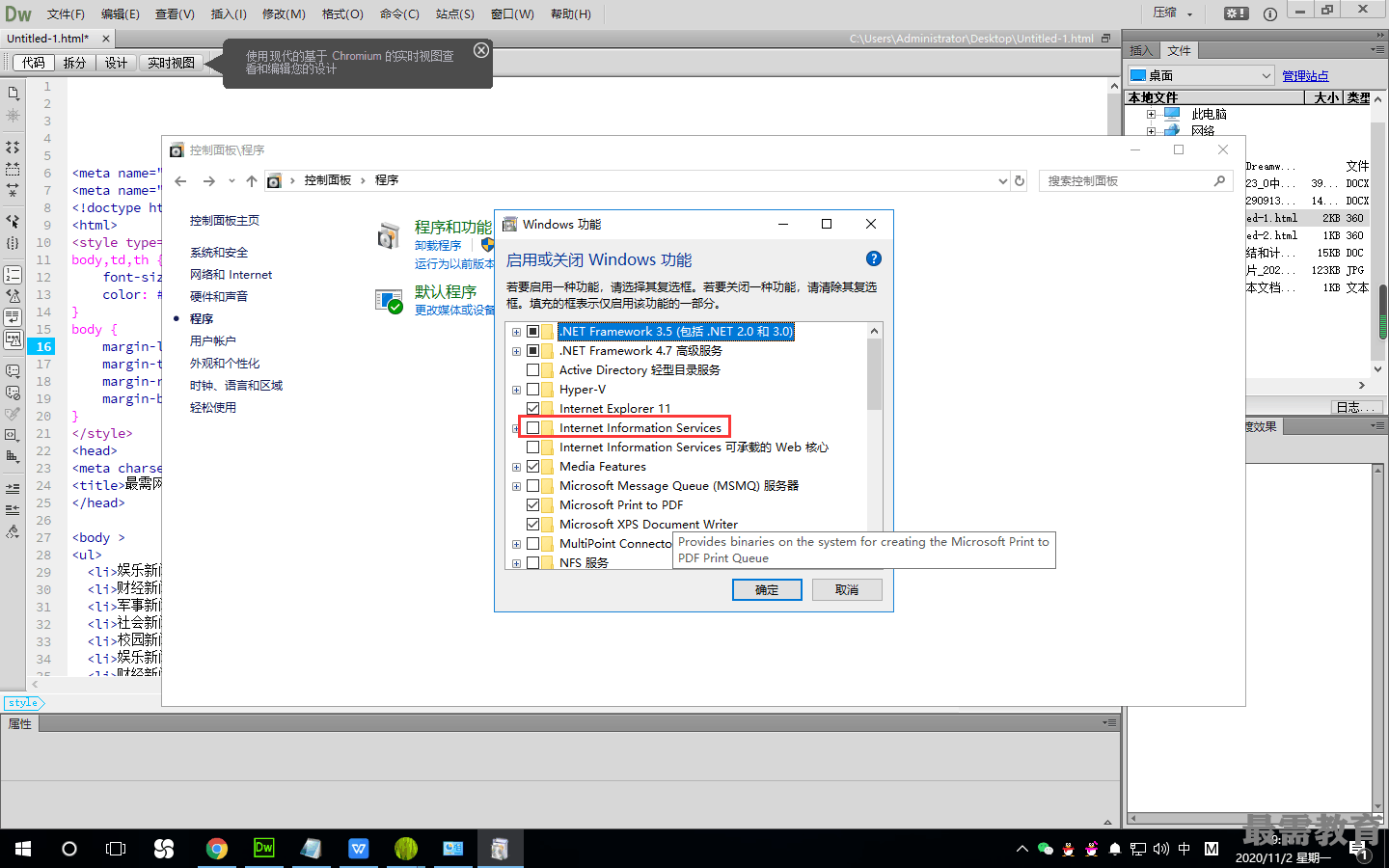Expand the .NET Framework 4.7 node
Image resolution: width=1389 pixels, height=868 pixels.
pyautogui.click(x=516, y=351)
